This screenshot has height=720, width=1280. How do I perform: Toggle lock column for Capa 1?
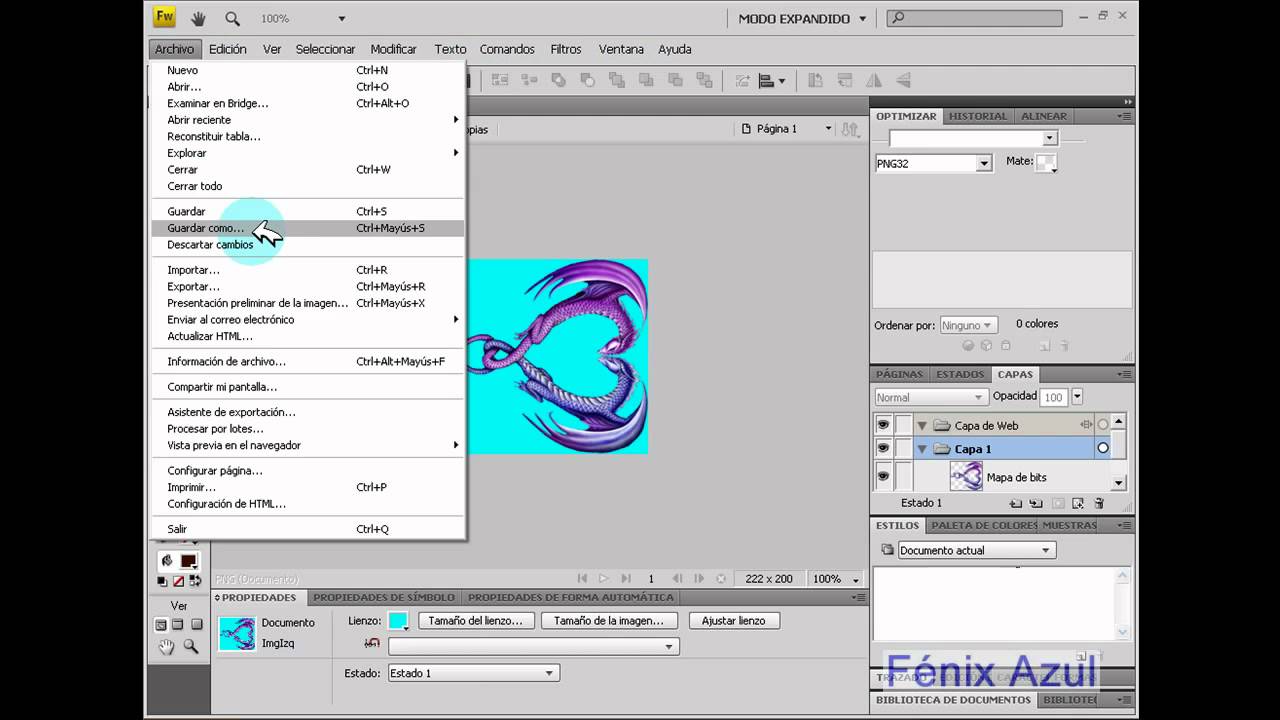click(x=903, y=448)
